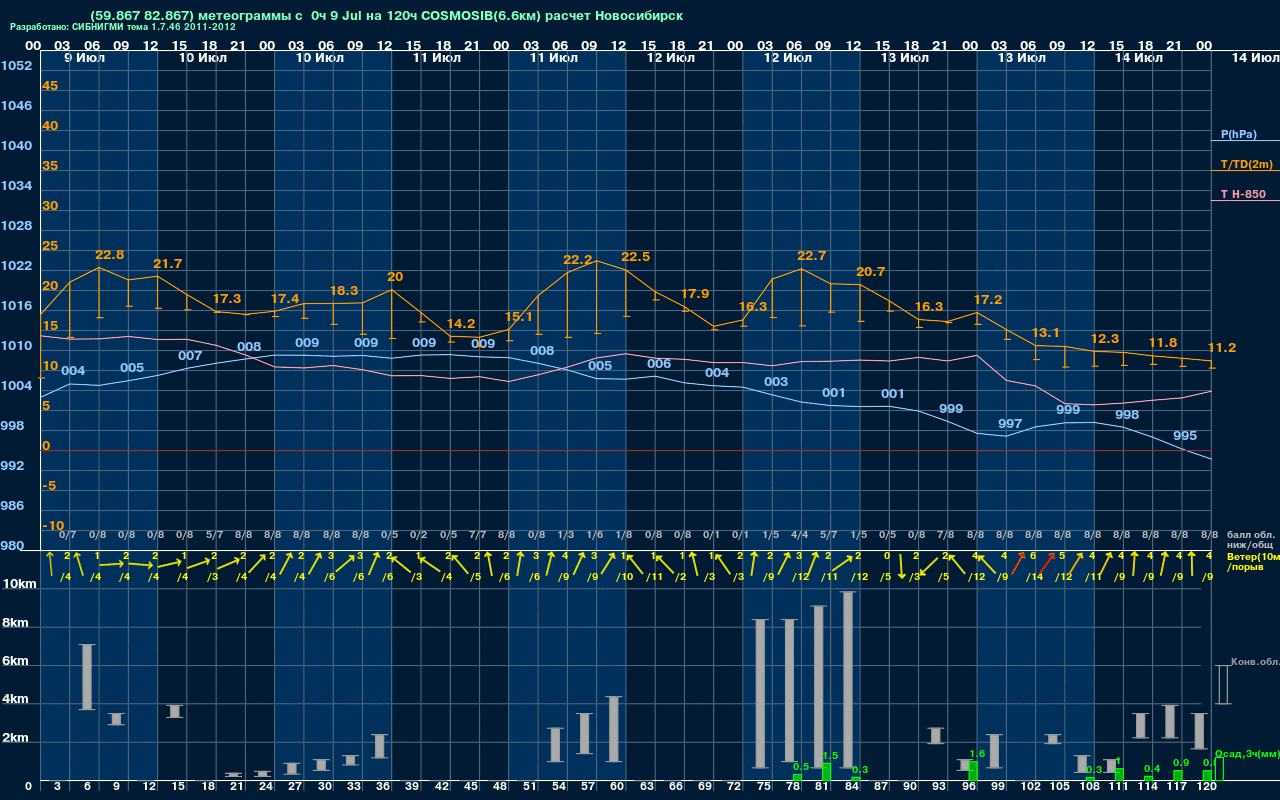
Task: Click the 1034 pressure axis value
Action: click(x=16, y=186)
